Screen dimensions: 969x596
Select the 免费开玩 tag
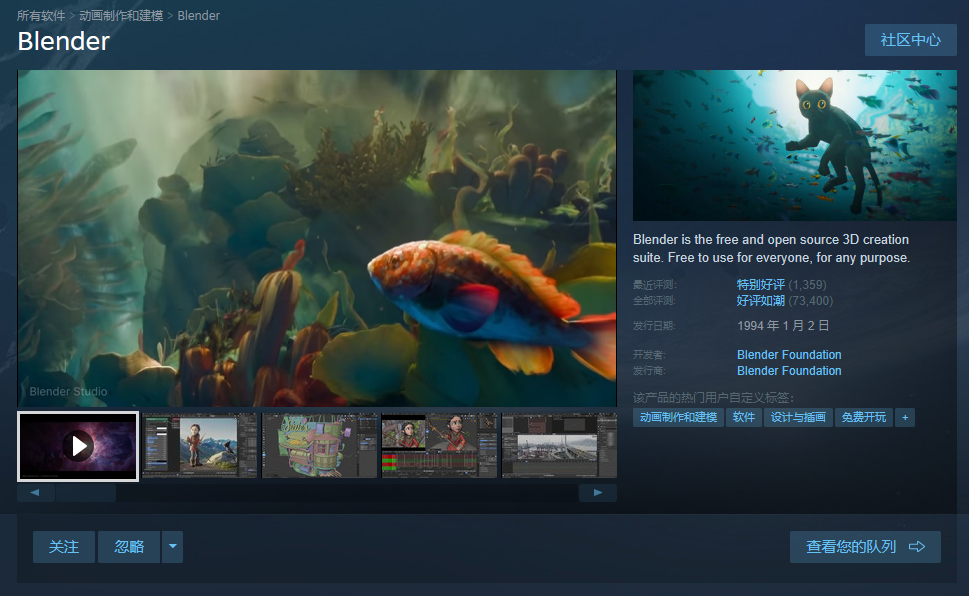pos(864,417)
